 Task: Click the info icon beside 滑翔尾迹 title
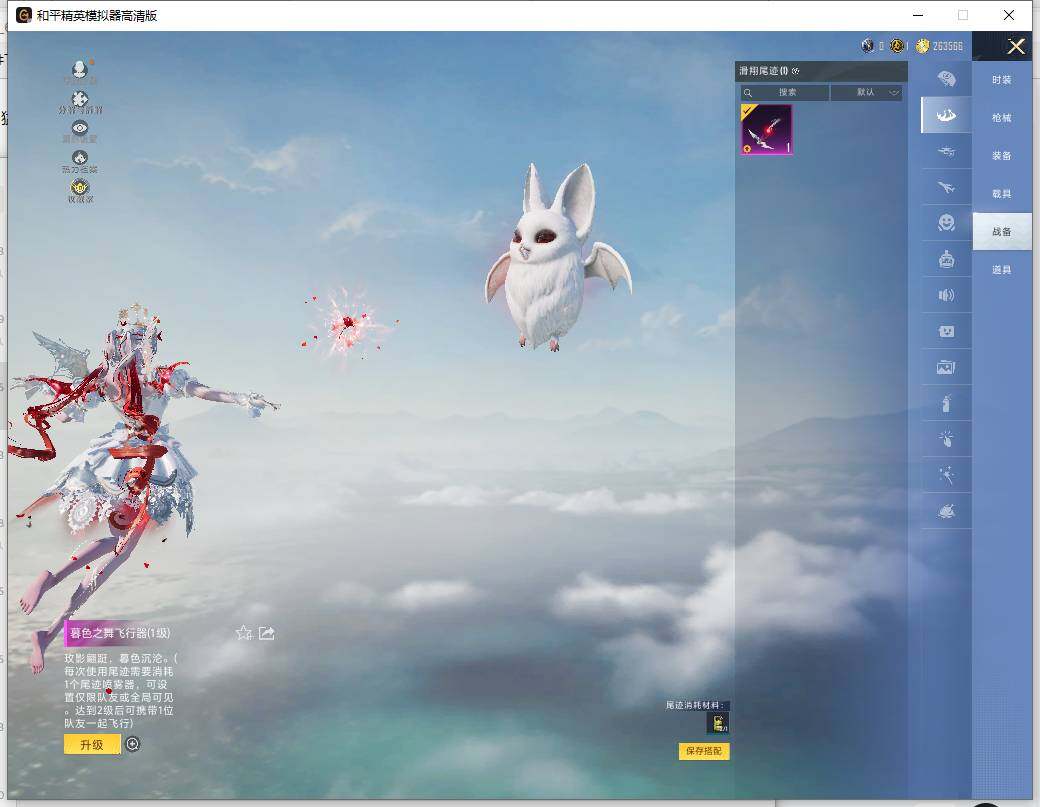[x=795, y=70]
